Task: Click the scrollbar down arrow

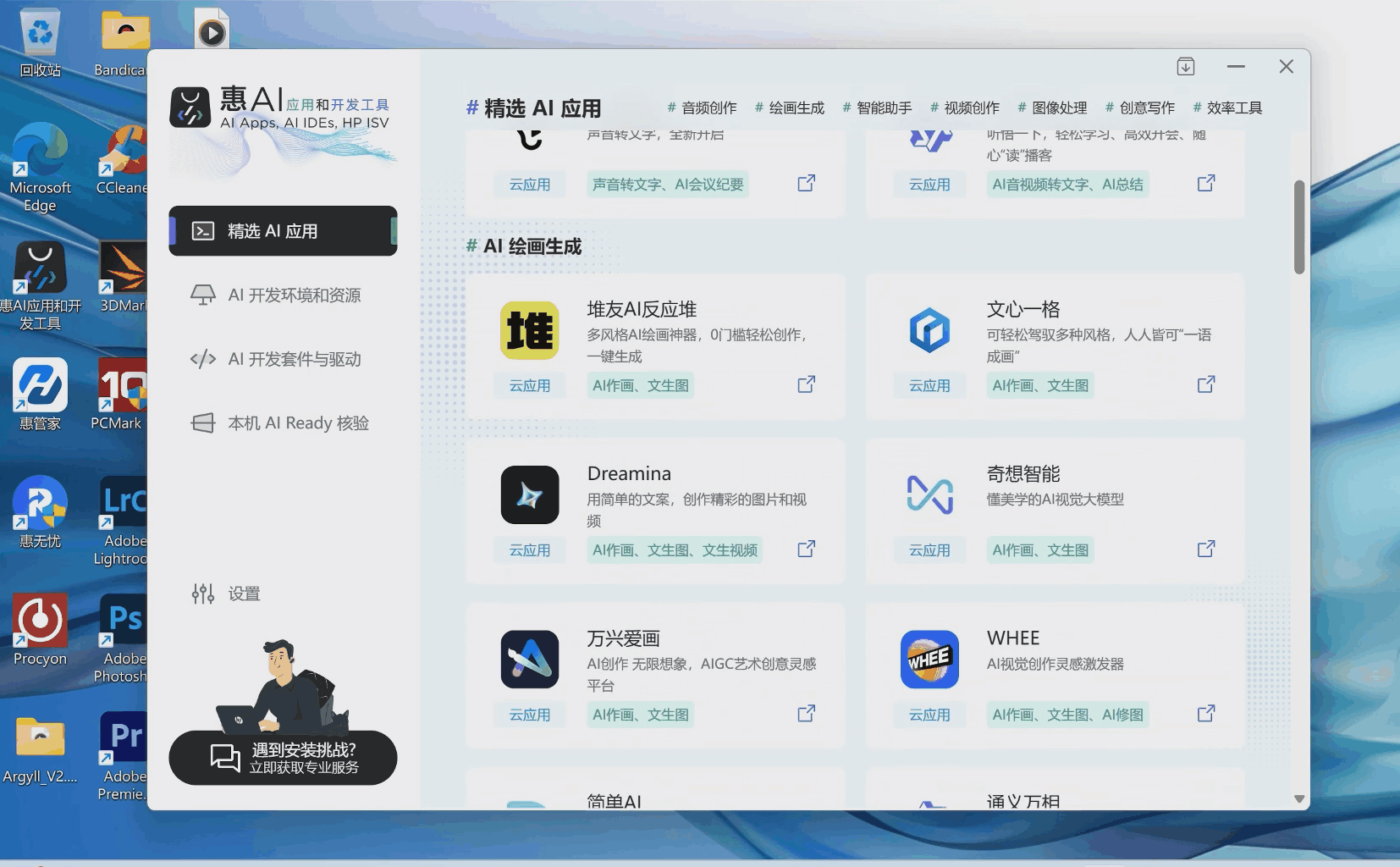Action: tap(1299, 798)
